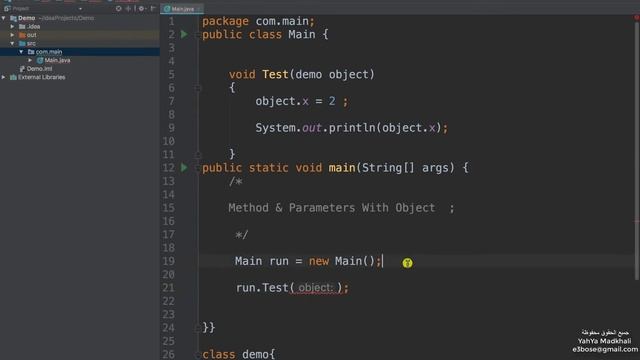Screen dimensions: 640x360
Task: Run the Main class using the gutter arrow
Action: pyautogui.click(x=184, y=34)
